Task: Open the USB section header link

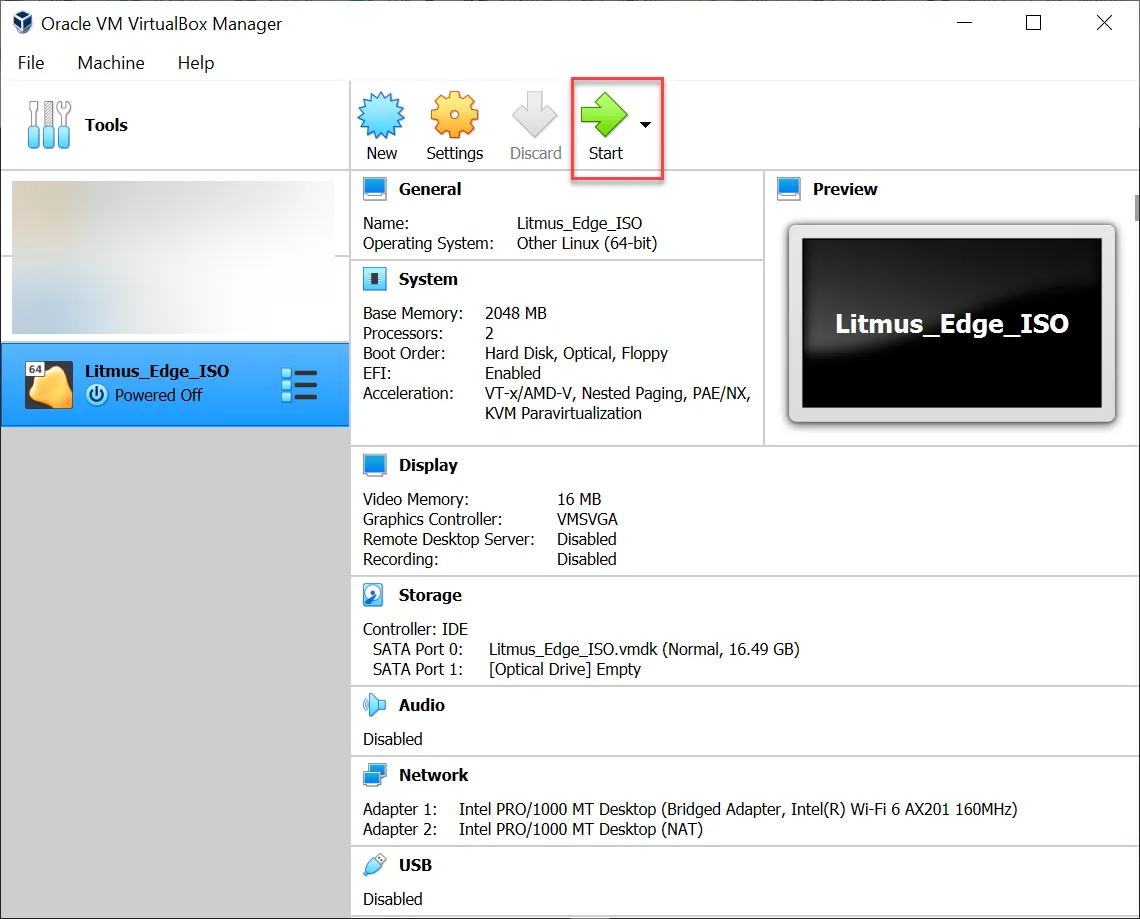Action: point(415,865)
